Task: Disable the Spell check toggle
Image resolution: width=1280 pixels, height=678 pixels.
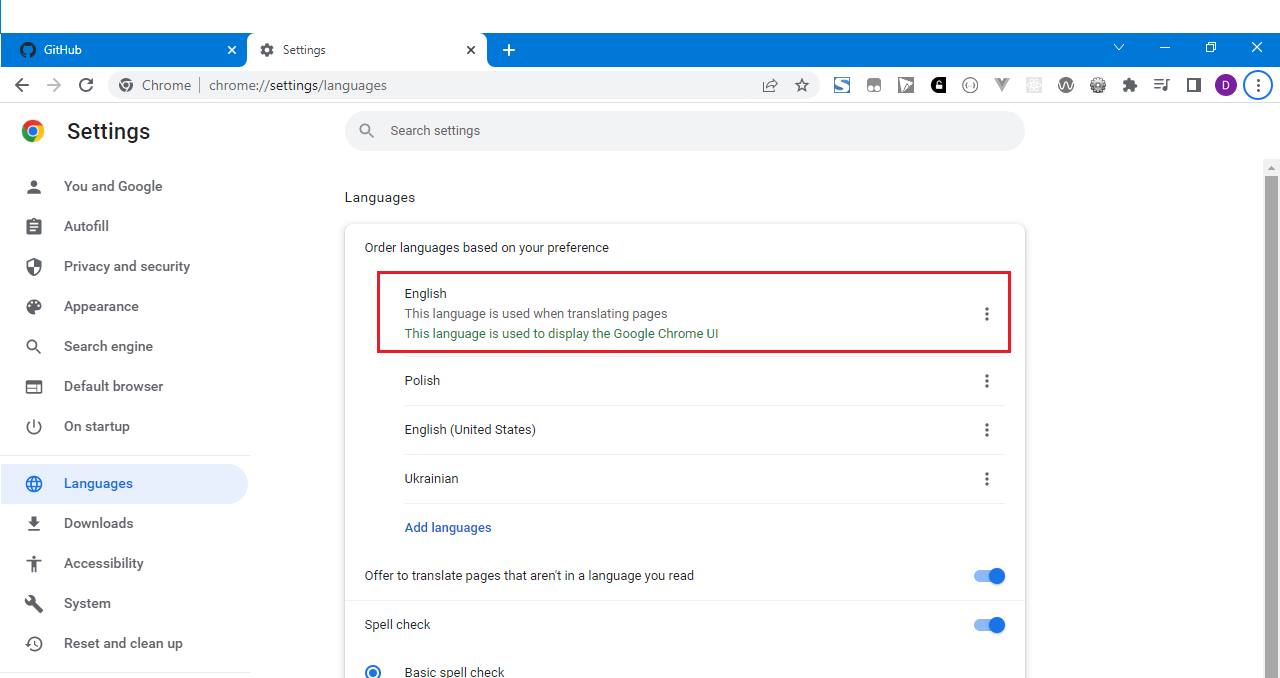Action: pyautogui.click(x=988, y=624)
